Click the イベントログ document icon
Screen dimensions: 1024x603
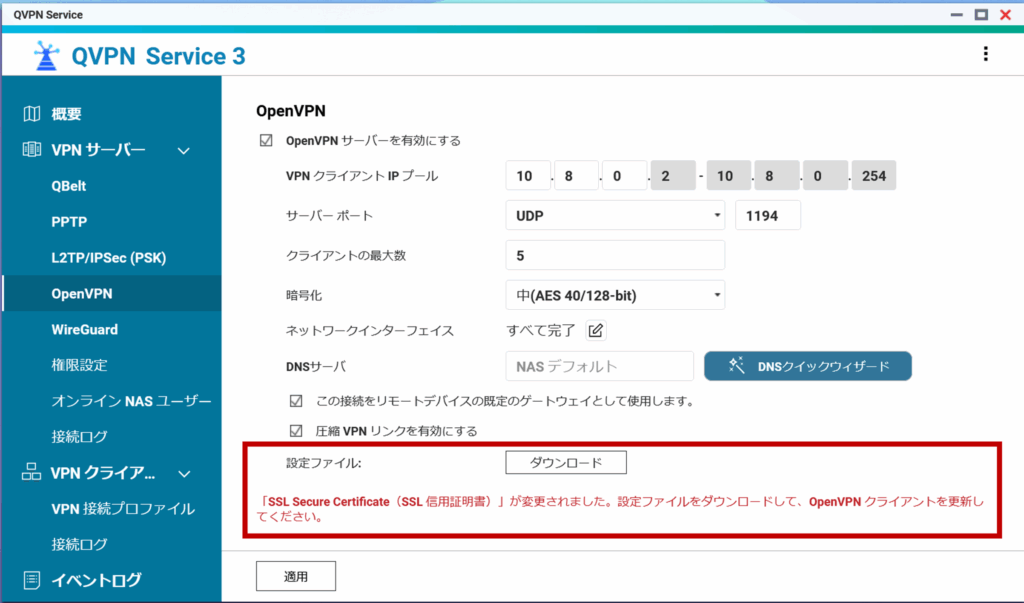(32, 580)
